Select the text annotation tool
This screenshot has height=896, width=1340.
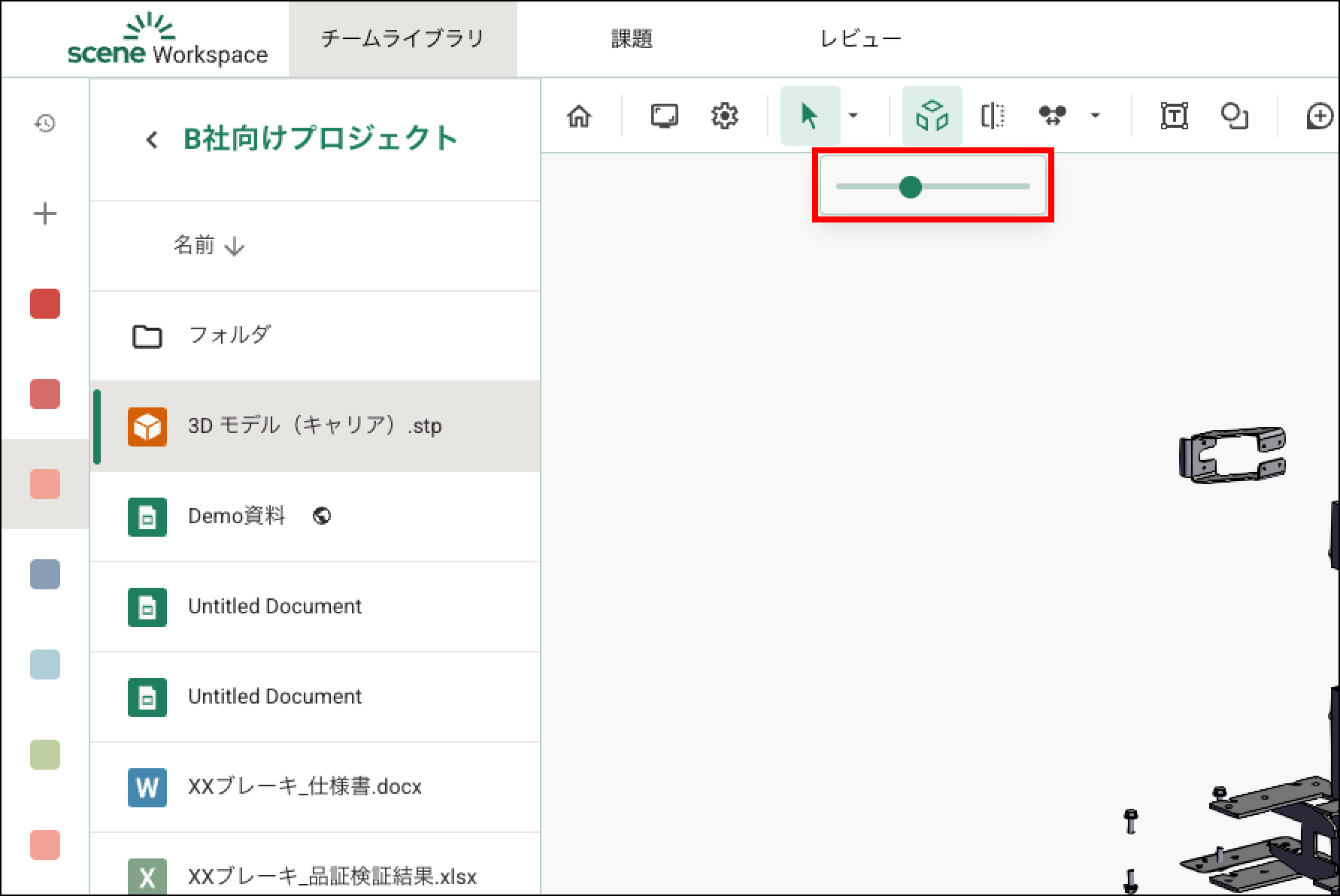pos(1174,116)
